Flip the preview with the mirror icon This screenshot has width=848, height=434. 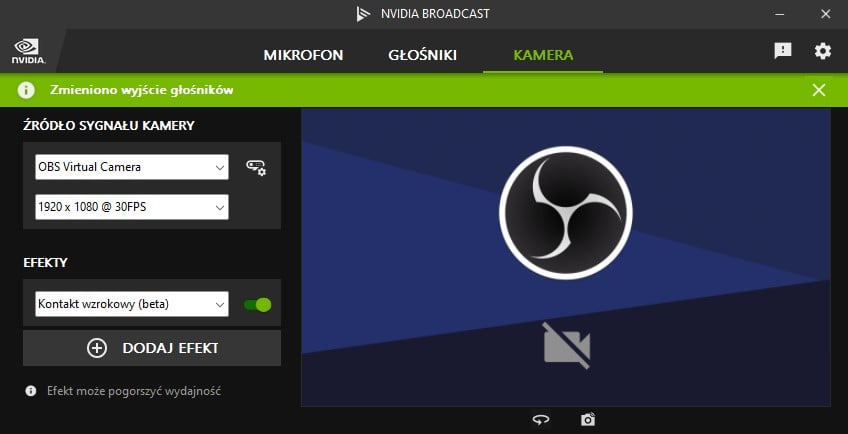click(540, 419)
